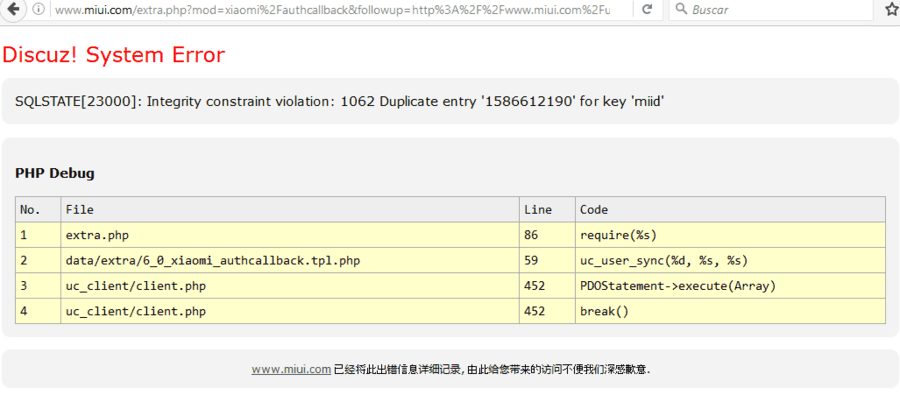Click row number 1 cell
The image size is (900, 395).
pyautogui.click(x=38, y=235)
